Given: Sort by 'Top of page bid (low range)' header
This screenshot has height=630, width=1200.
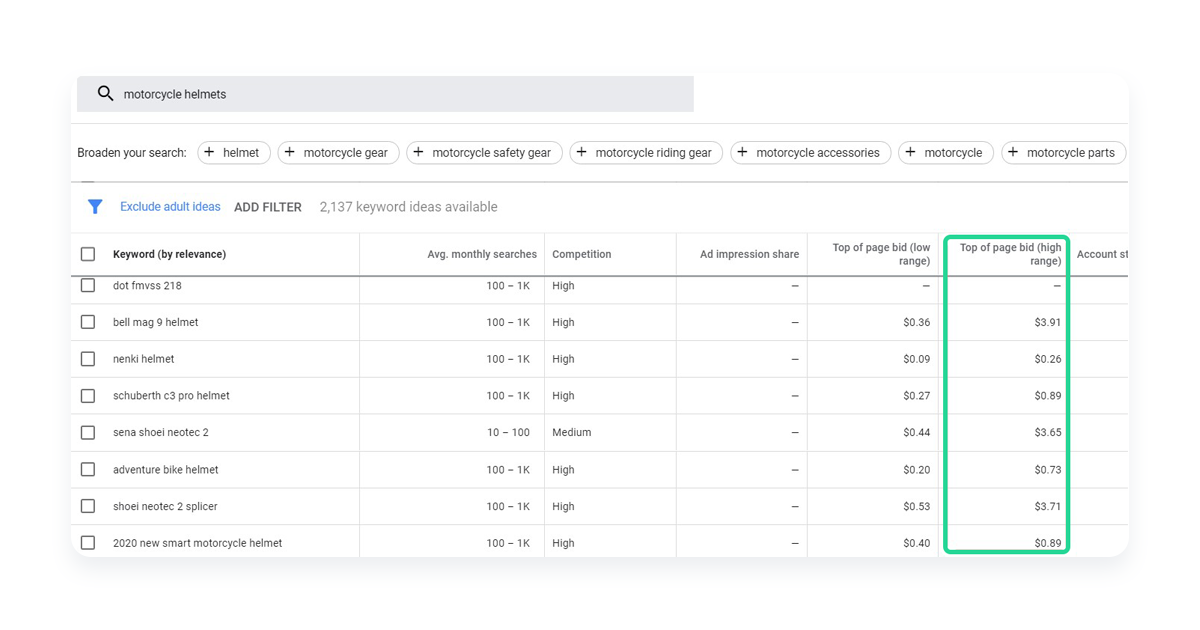Looking at the screenshot, I should click(x=881, y=254).
